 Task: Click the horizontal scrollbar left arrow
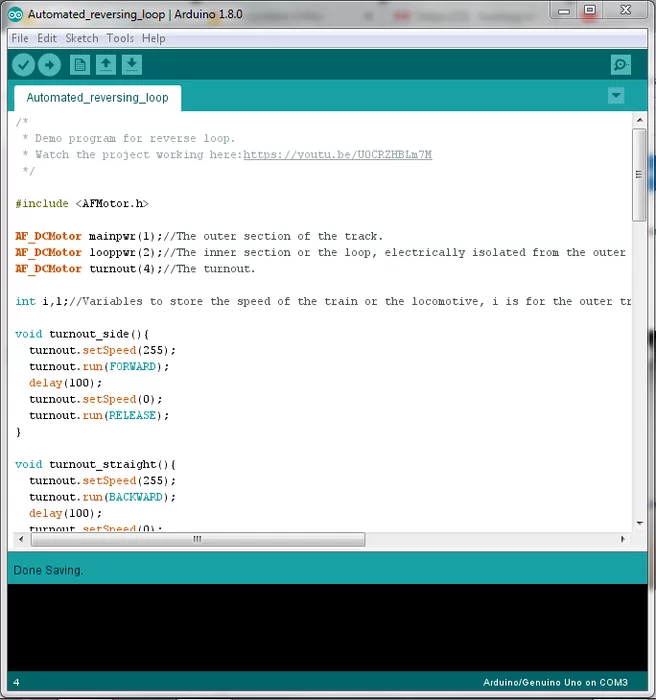(22, 539)
